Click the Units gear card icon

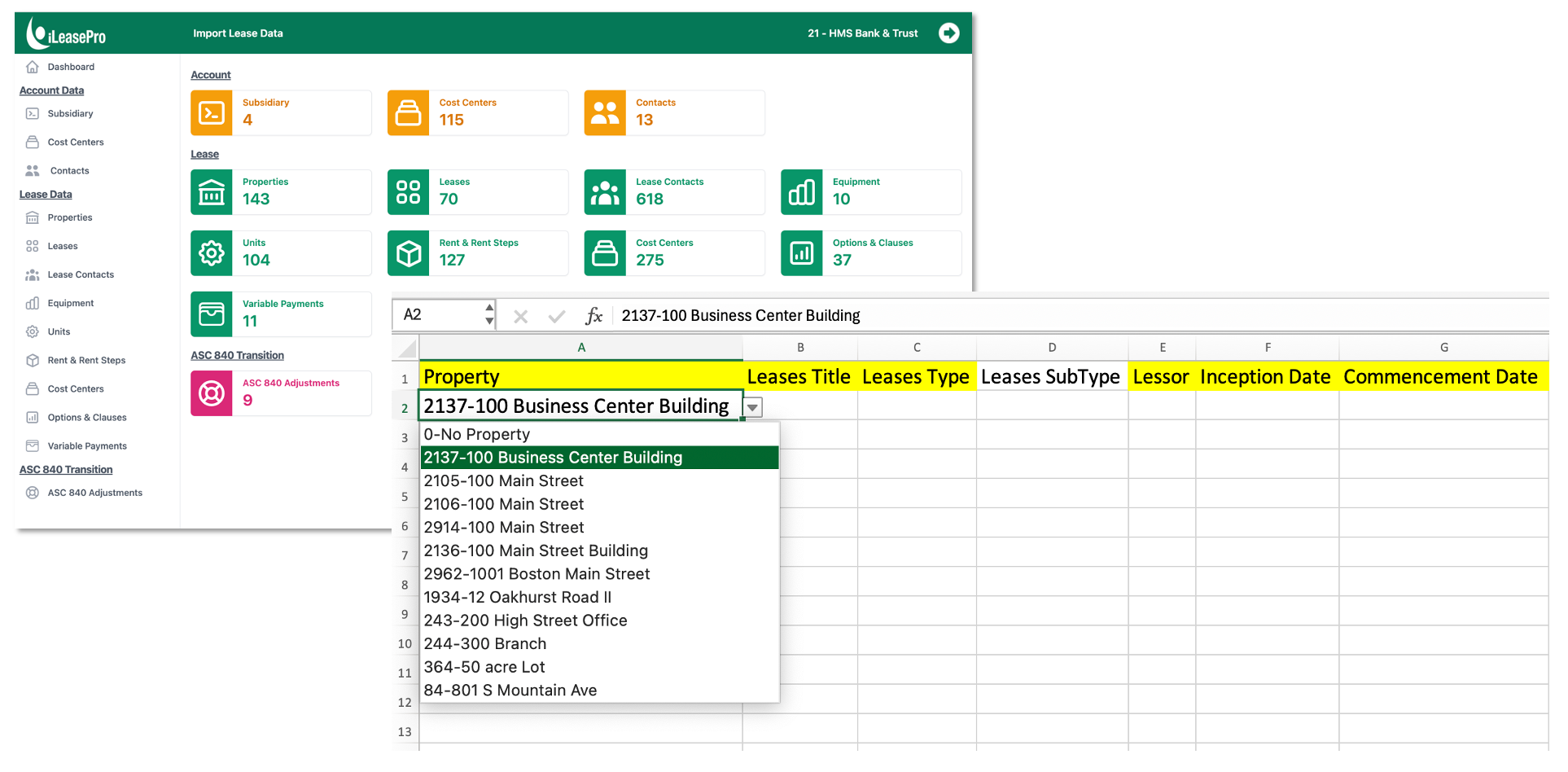(x=212, y=253)
